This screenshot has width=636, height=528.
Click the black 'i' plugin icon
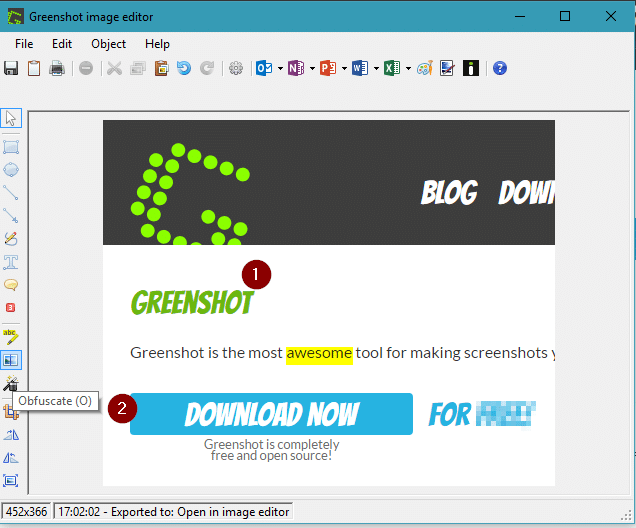coord(471,68)
